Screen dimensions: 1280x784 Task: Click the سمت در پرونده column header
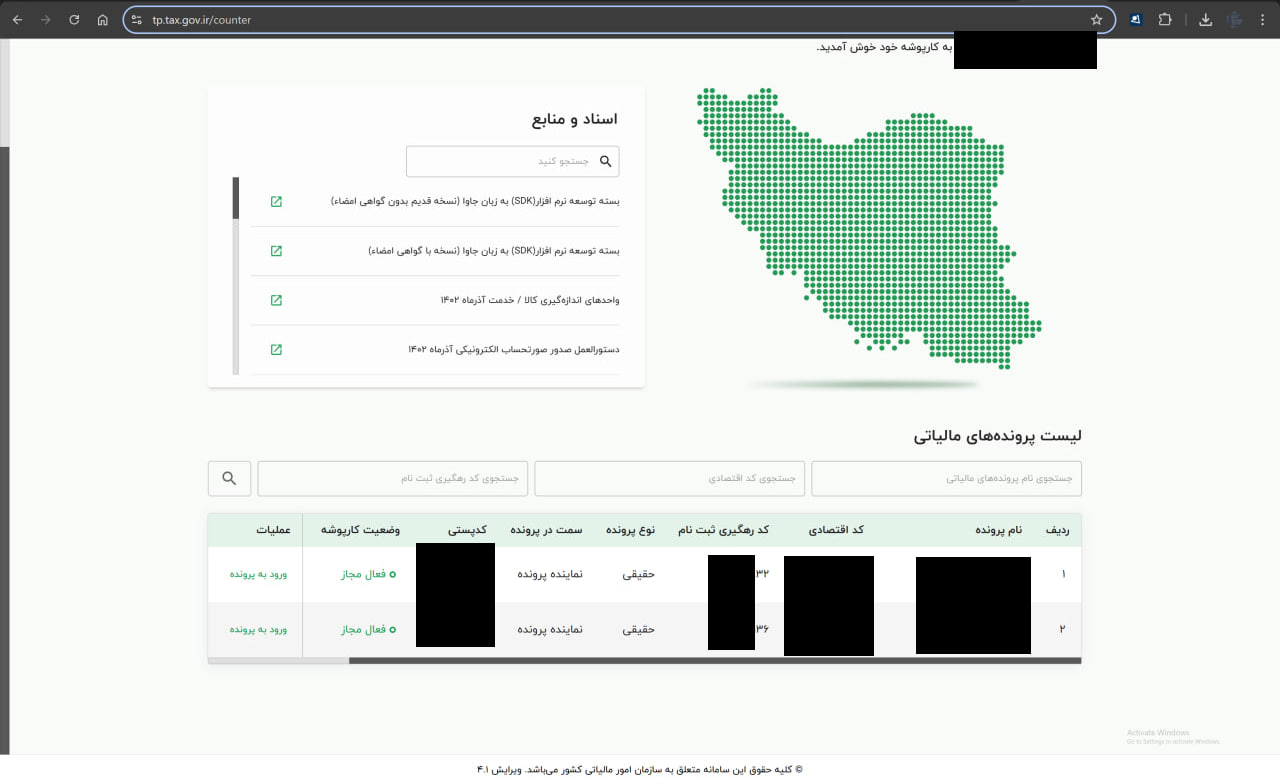pyautogui.click(x=546, y=530)
